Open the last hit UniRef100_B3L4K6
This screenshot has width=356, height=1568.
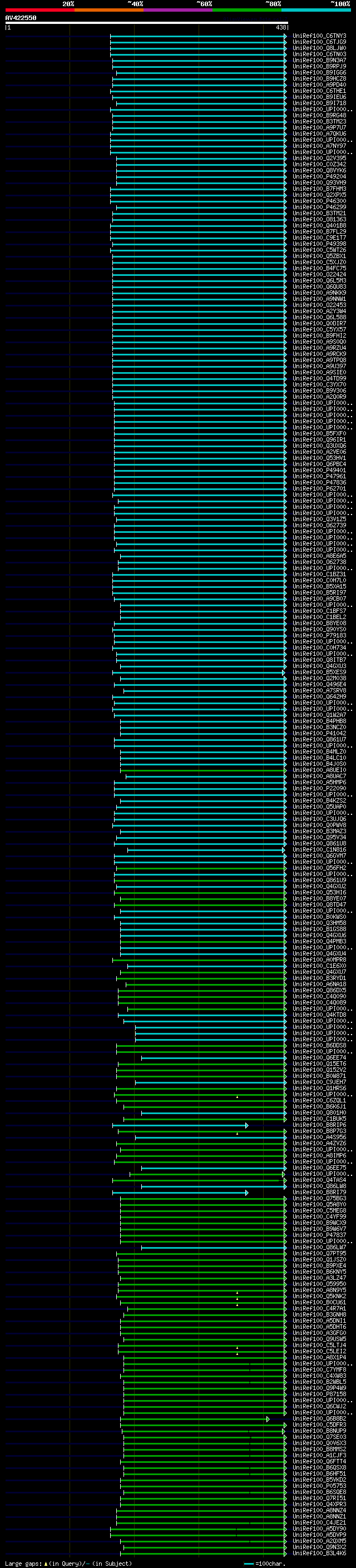(x=319, y=1553)
